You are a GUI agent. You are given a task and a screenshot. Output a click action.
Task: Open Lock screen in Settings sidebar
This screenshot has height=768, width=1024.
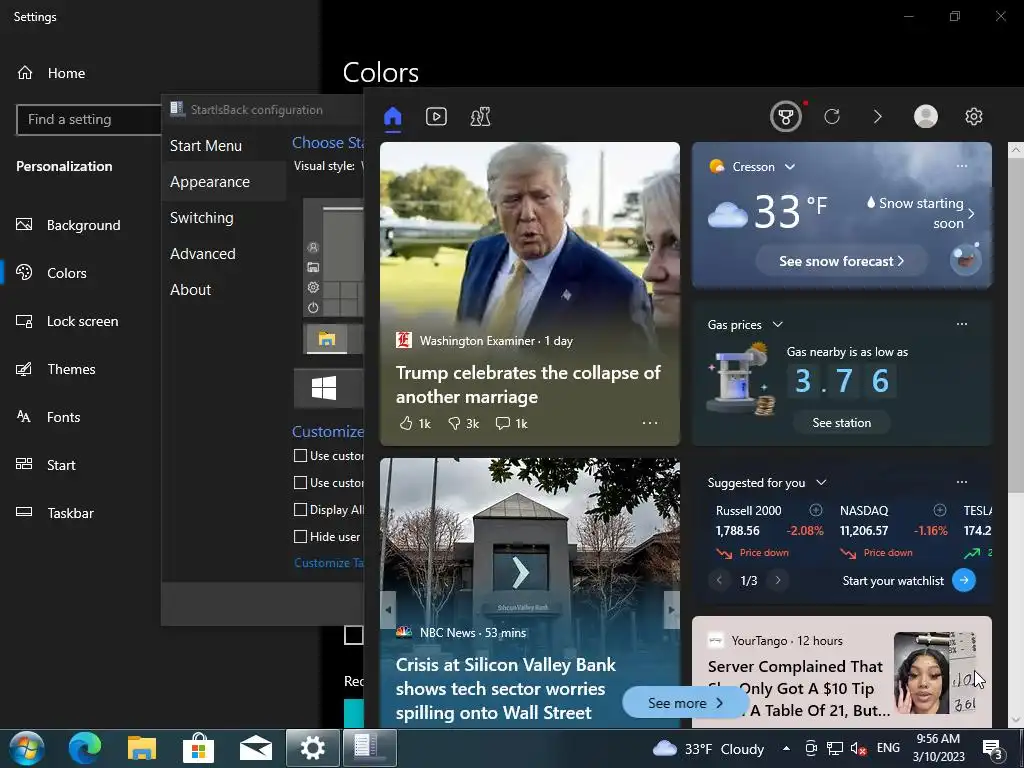(x=81, y=321)
